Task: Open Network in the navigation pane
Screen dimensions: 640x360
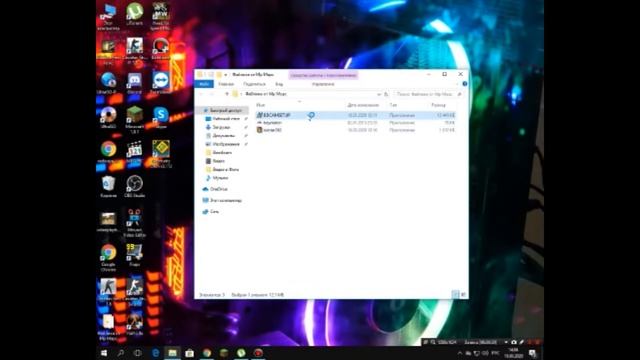Action: pyautogui.click(x=211, y=211)
